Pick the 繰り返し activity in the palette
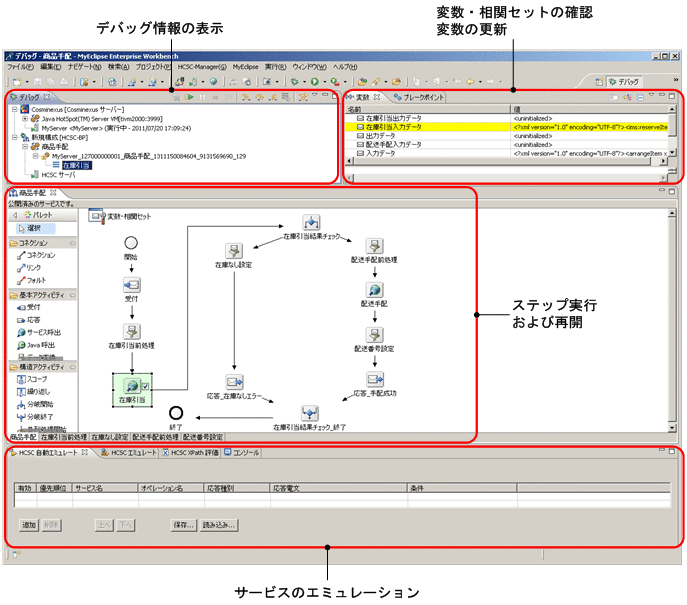 coord(33,392)
